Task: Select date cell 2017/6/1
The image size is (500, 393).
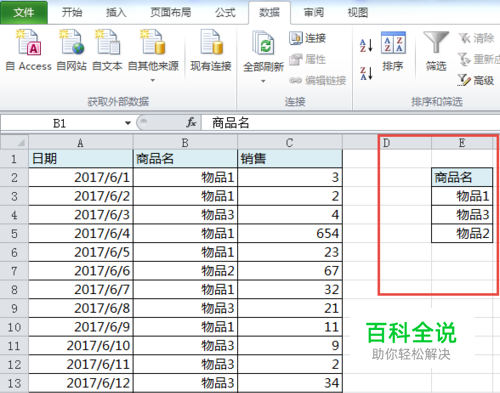Action: (x=81, y=177)
